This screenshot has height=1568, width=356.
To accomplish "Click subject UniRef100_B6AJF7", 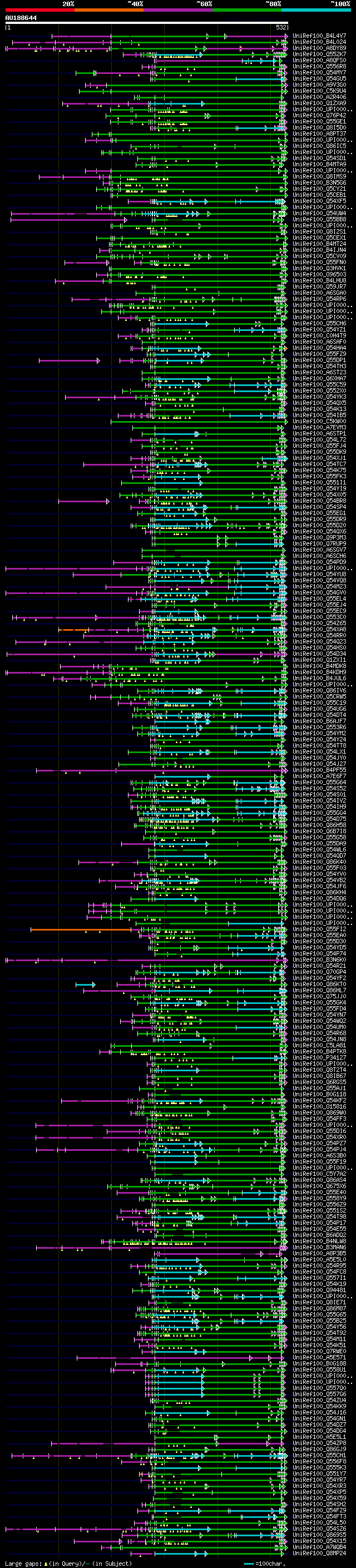I will (x=319, y=721).
